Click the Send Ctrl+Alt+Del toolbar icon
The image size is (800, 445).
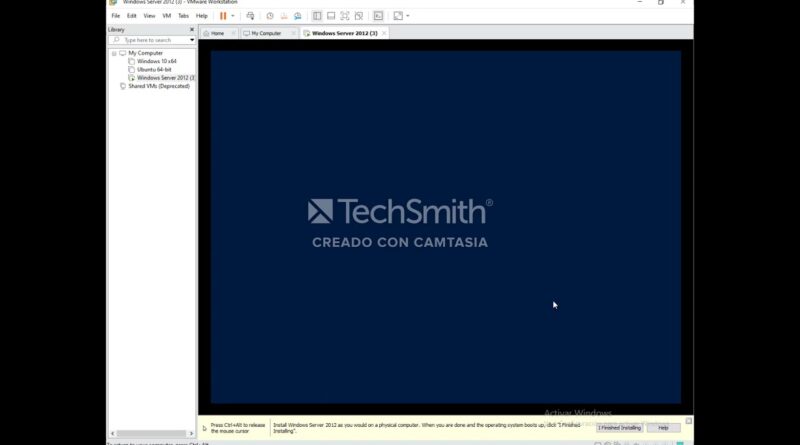250,16
